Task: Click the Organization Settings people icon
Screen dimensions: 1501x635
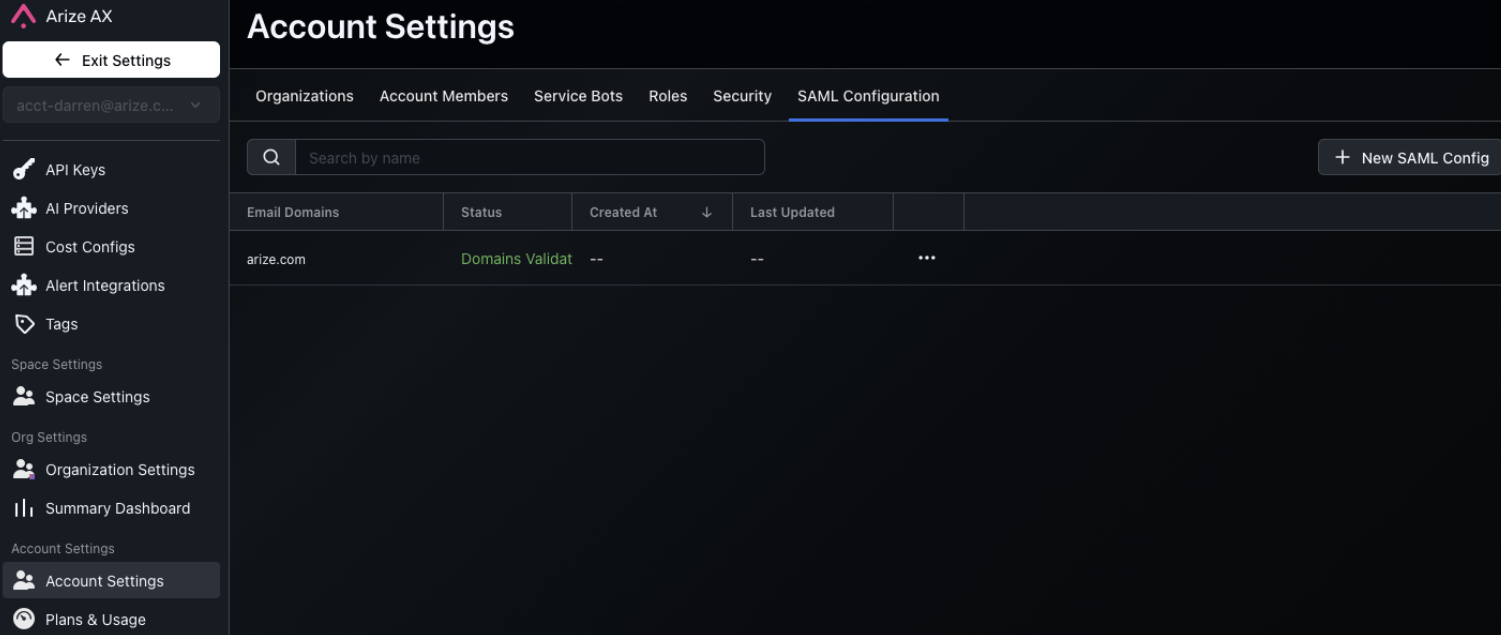Action: pyautogui.click(x=23, y=470)
